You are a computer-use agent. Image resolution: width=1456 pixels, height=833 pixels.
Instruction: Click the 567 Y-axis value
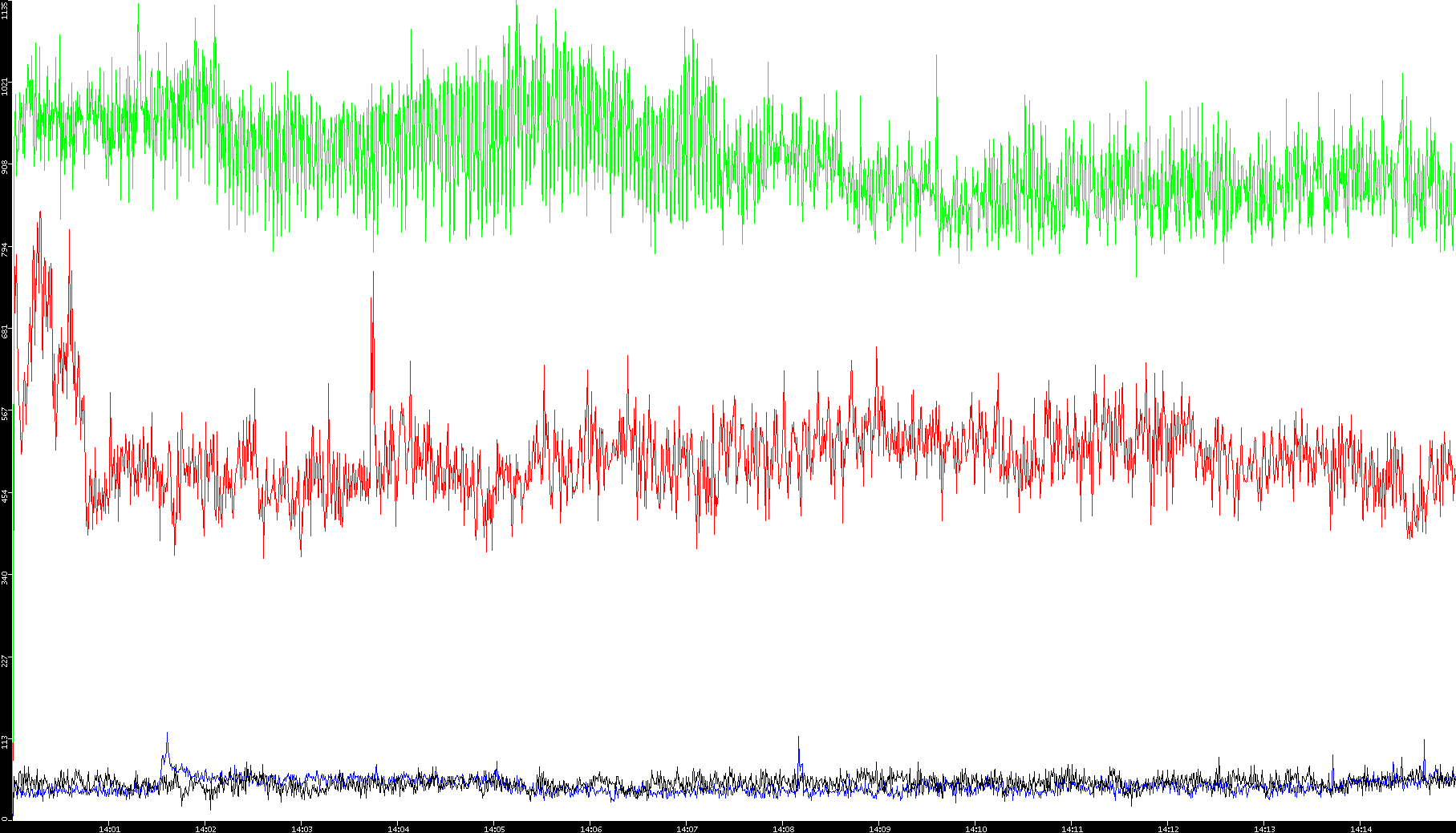[x=6, y=414]
